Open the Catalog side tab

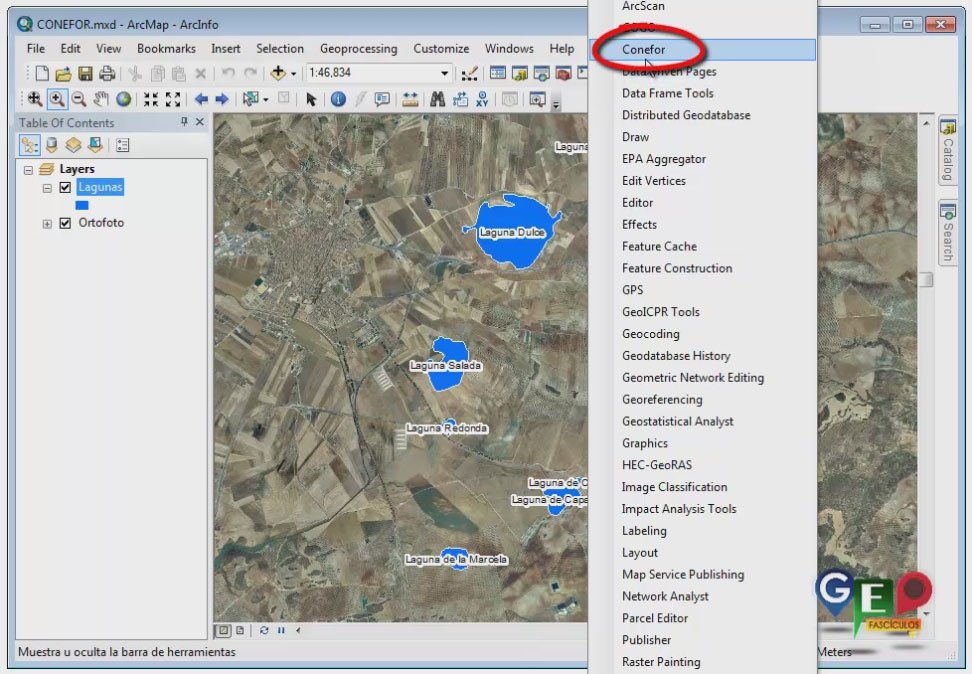[x=947, y=150]
